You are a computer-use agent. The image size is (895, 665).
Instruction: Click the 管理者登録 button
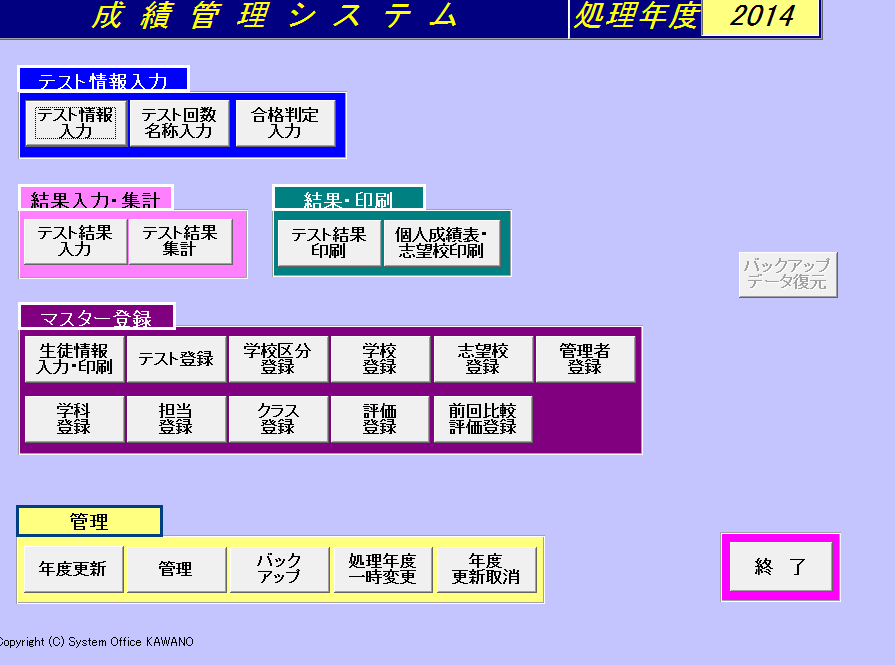point(585,359)
